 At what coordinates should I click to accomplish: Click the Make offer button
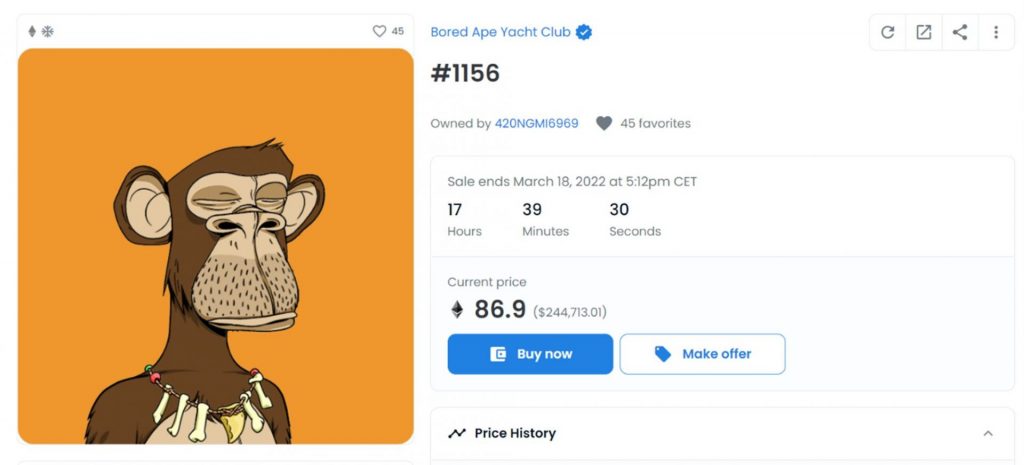point(702,354)
